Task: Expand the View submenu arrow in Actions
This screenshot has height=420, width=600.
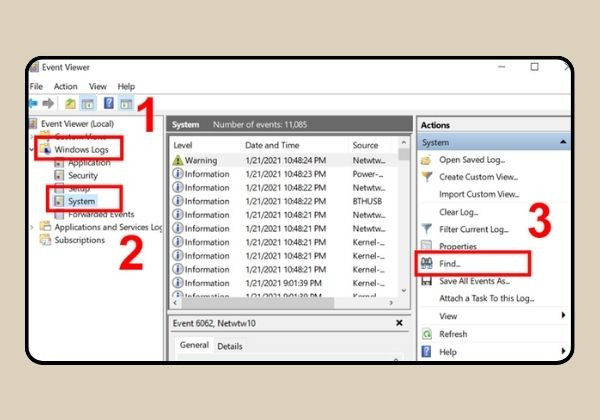Action: (x=563, y=315)
